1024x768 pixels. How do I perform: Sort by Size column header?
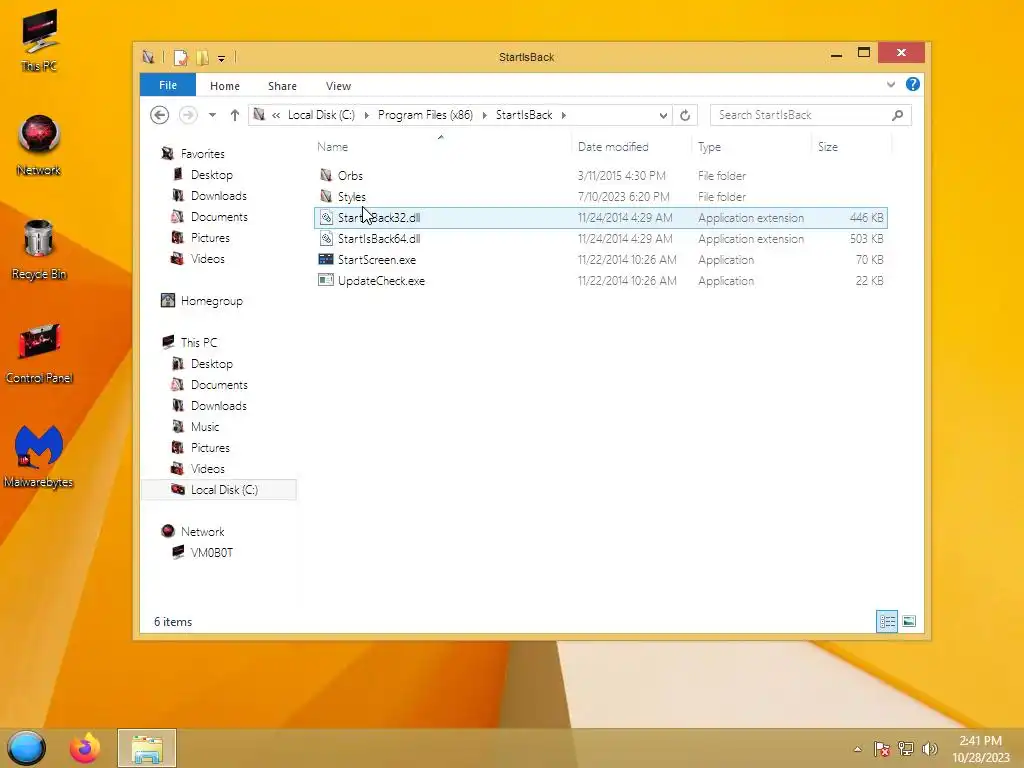pos(852,147)
